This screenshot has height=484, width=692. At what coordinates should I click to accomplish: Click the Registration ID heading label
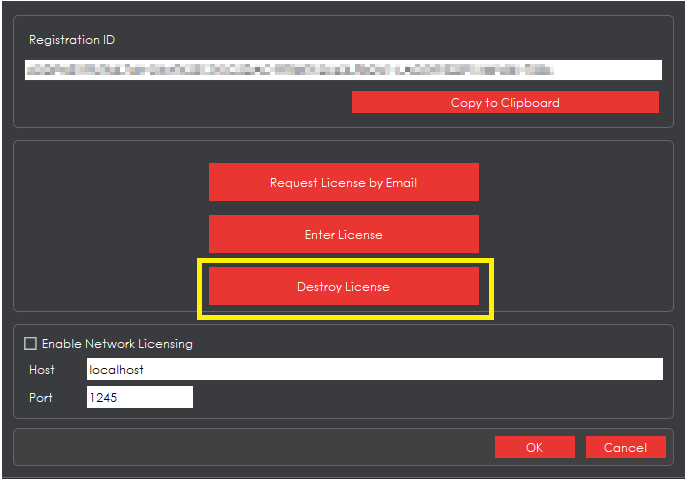pos(72,40)
